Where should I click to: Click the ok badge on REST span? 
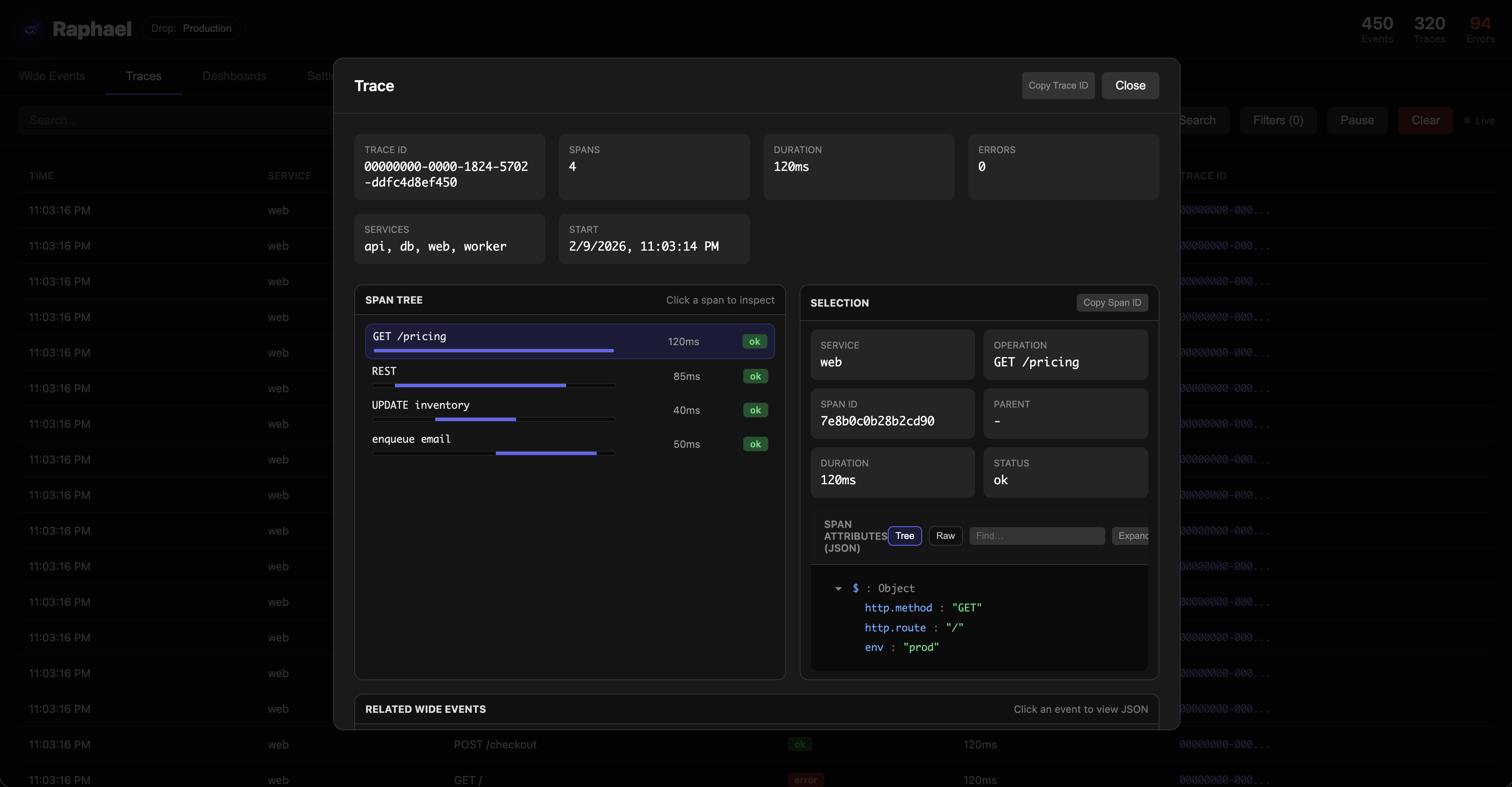[755, 377]
